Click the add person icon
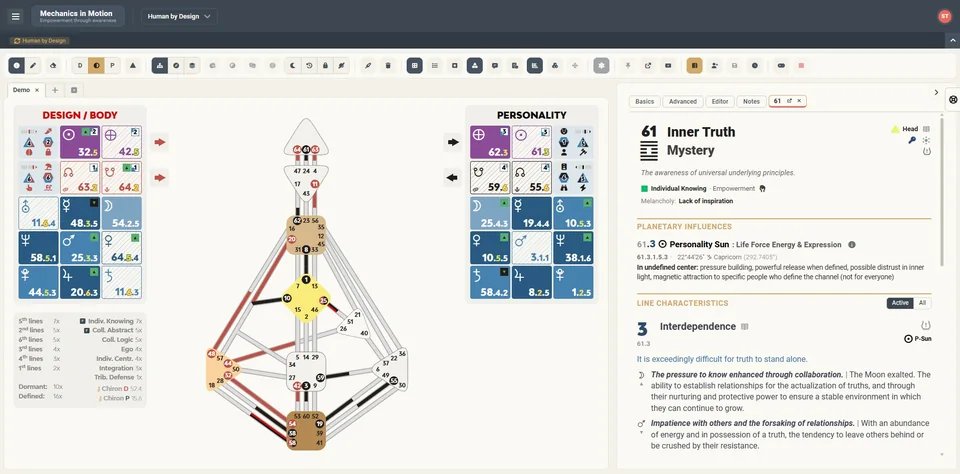 [714, 66]
